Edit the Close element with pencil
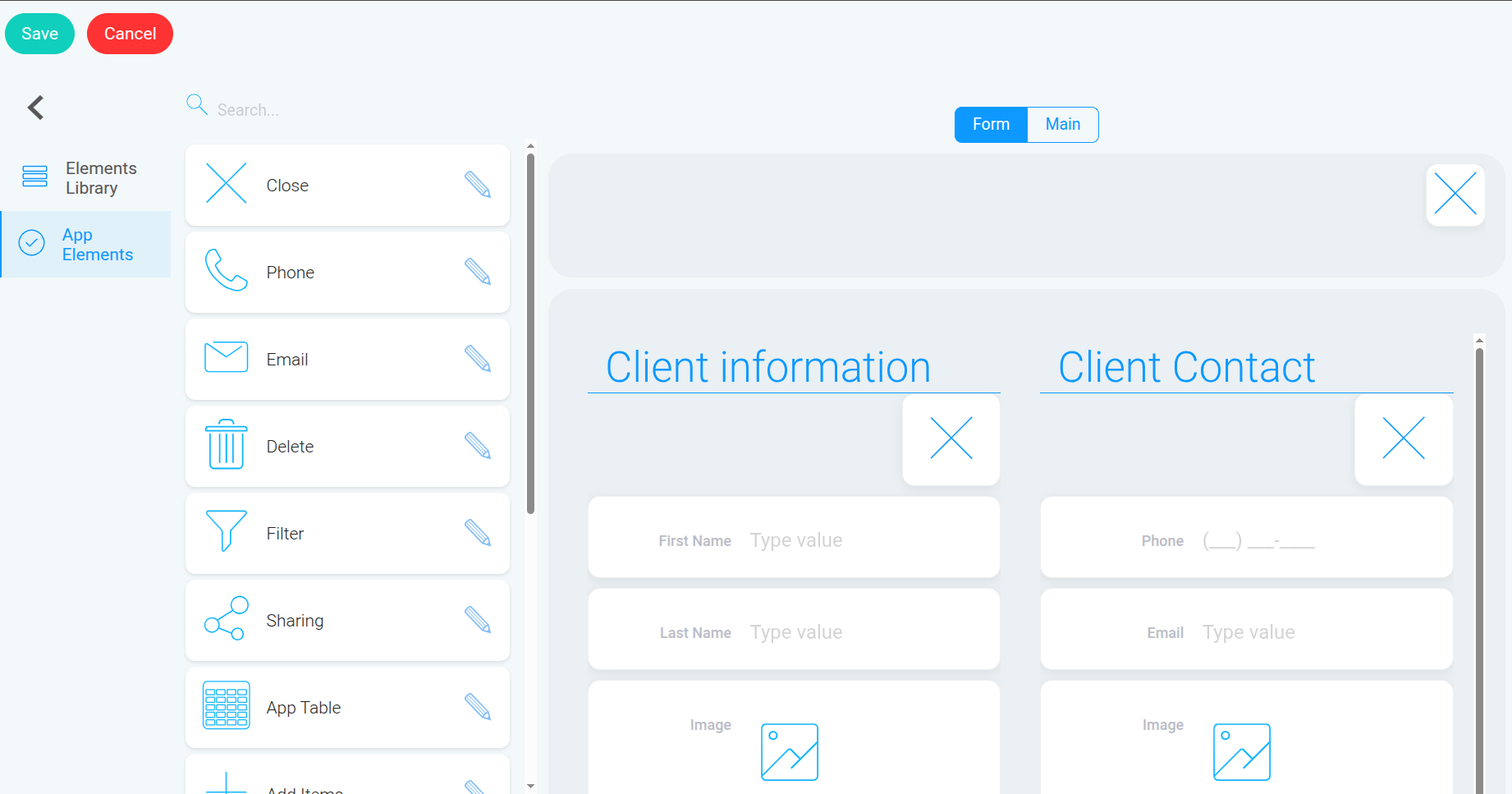 point(478,185)
